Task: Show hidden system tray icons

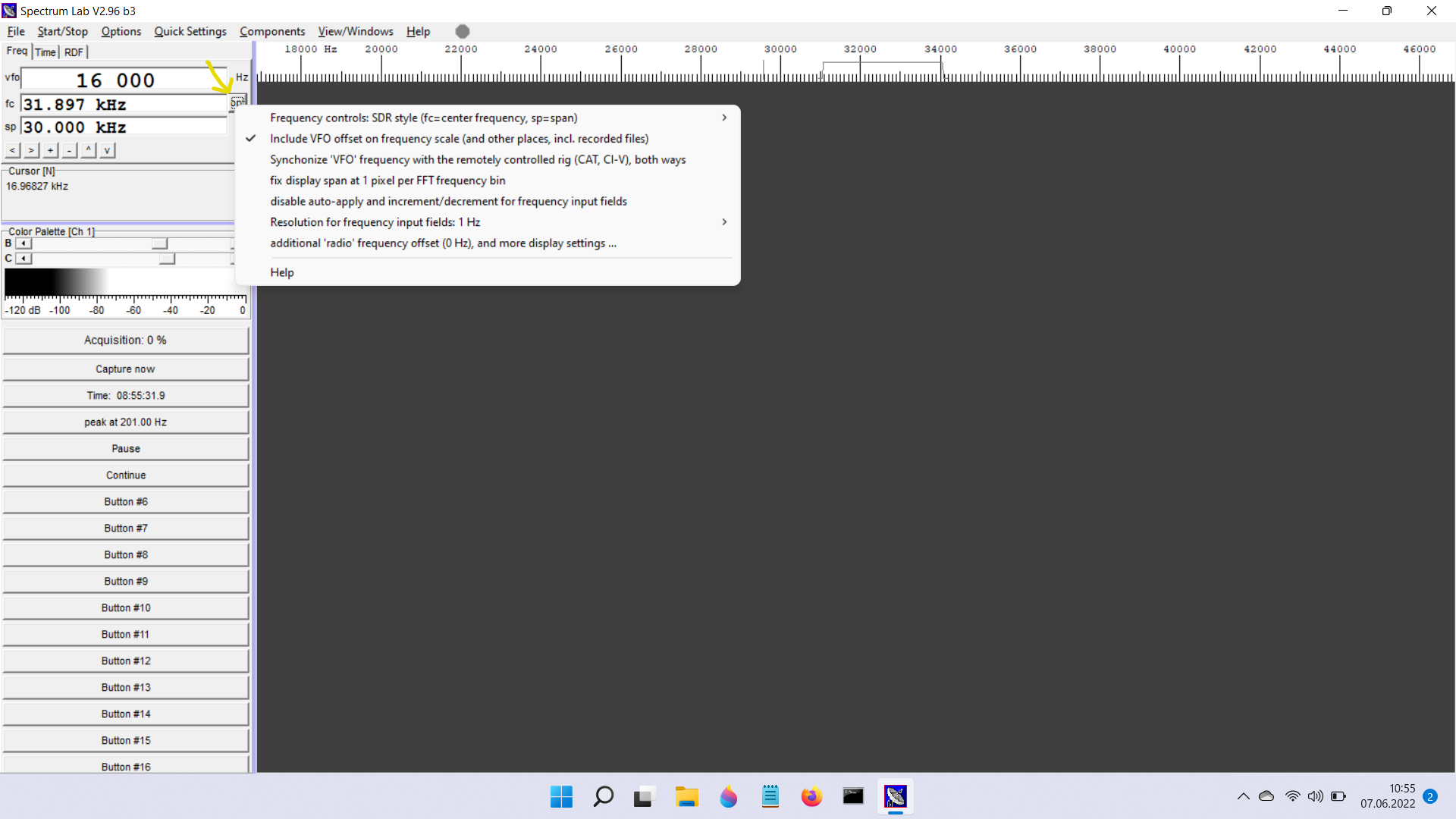Action: click(x=1243, y=796)
